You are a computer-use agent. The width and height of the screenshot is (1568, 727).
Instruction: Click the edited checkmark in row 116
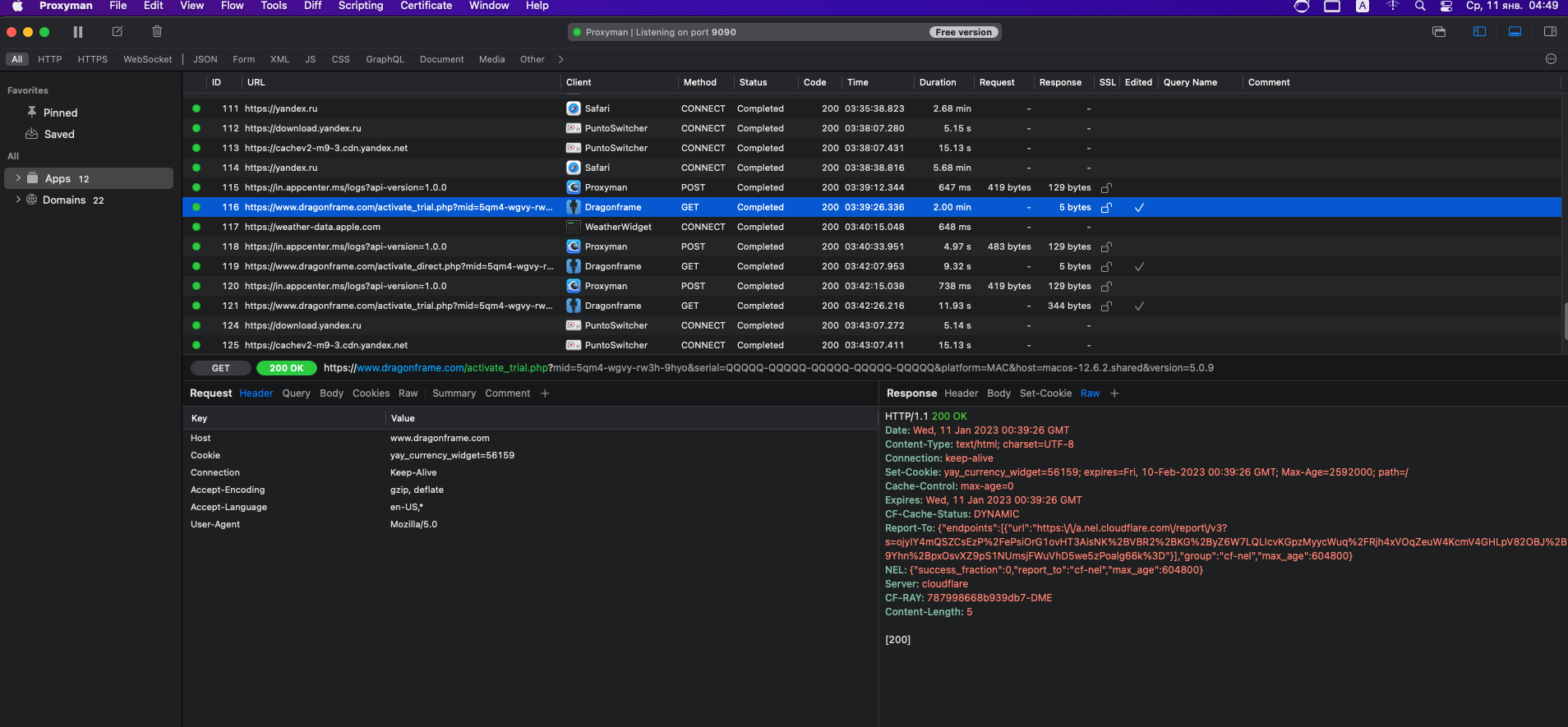click(1139, 207)
